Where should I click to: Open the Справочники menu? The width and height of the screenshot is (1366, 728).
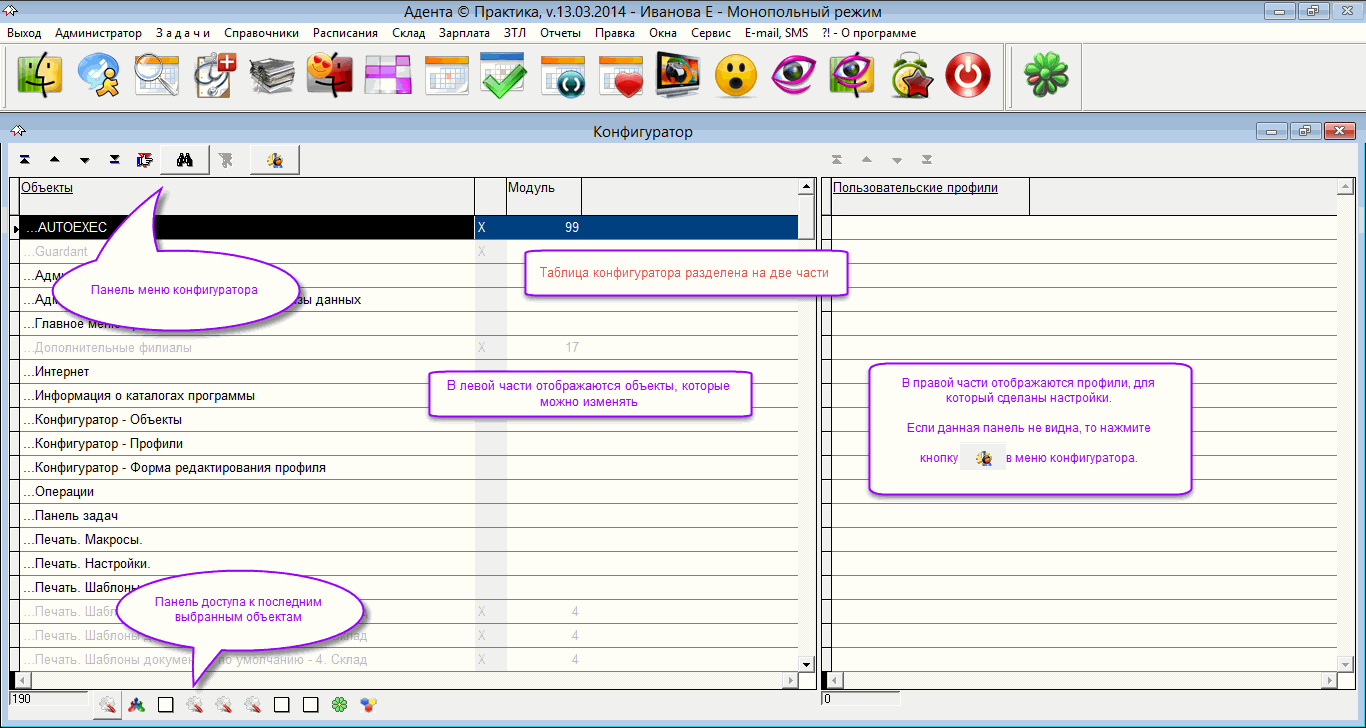(x=261, y=33)
